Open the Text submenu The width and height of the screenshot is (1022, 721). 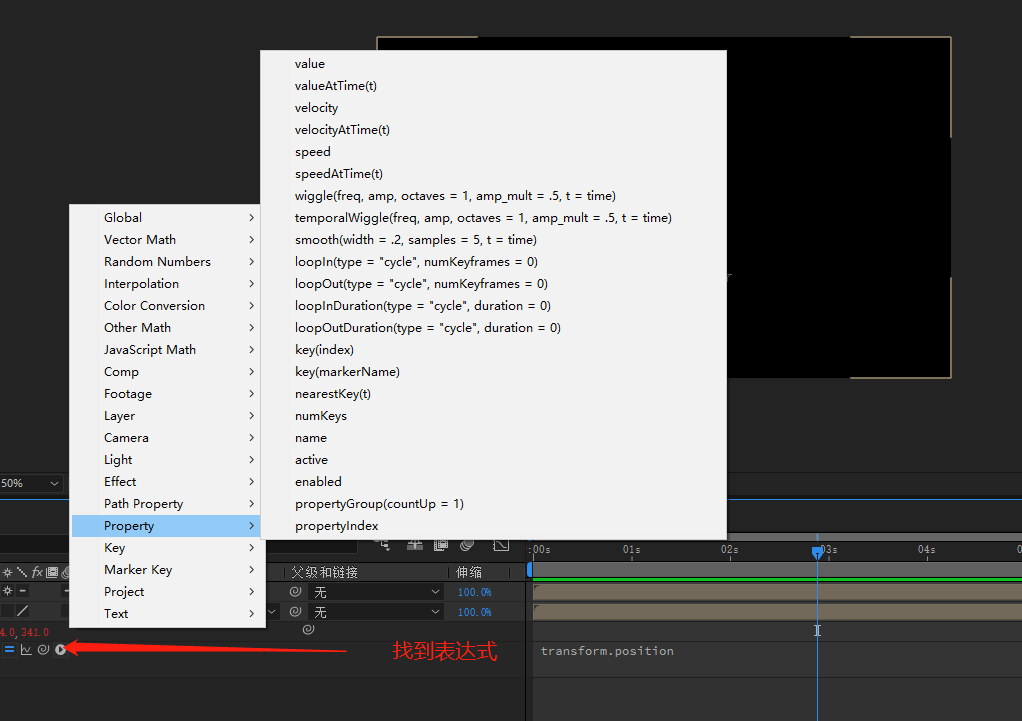point(168,613)
